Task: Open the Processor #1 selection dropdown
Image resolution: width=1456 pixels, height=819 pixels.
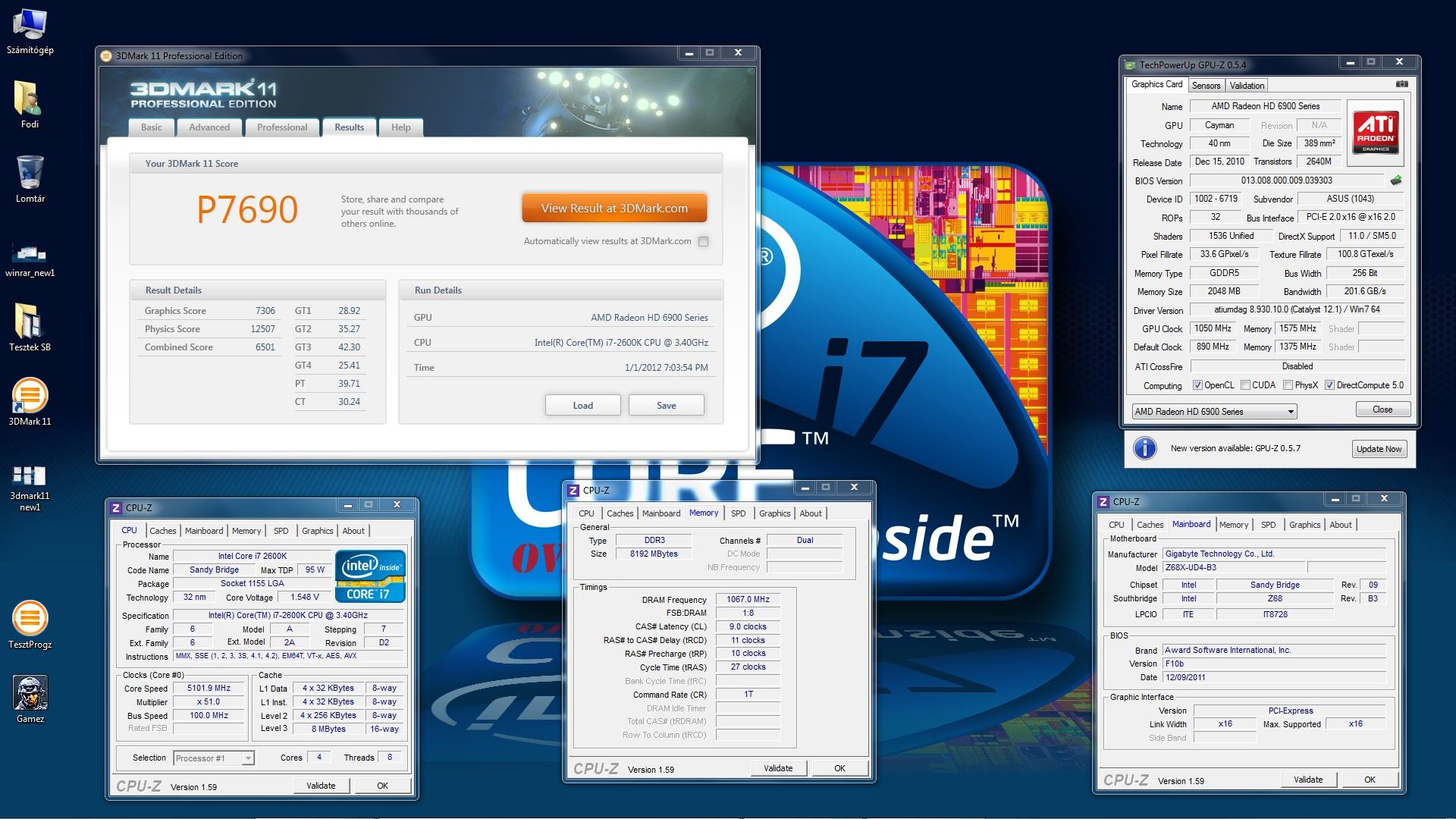Action: pos(213,758)
